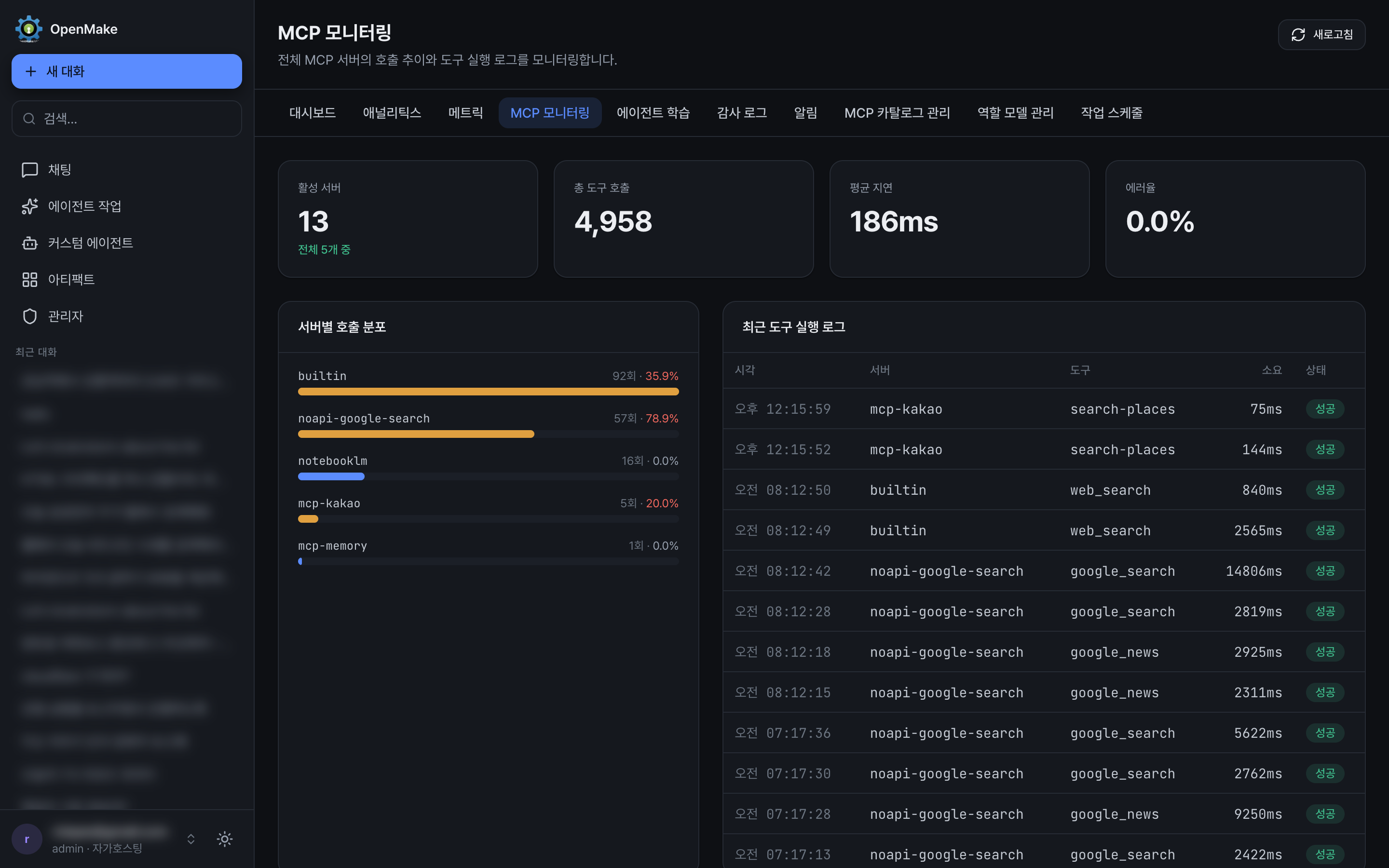This screenshot has height=868, width=1389.
Task: Click the plus icon in 새 대화 button
Action: tap(31, 71)
